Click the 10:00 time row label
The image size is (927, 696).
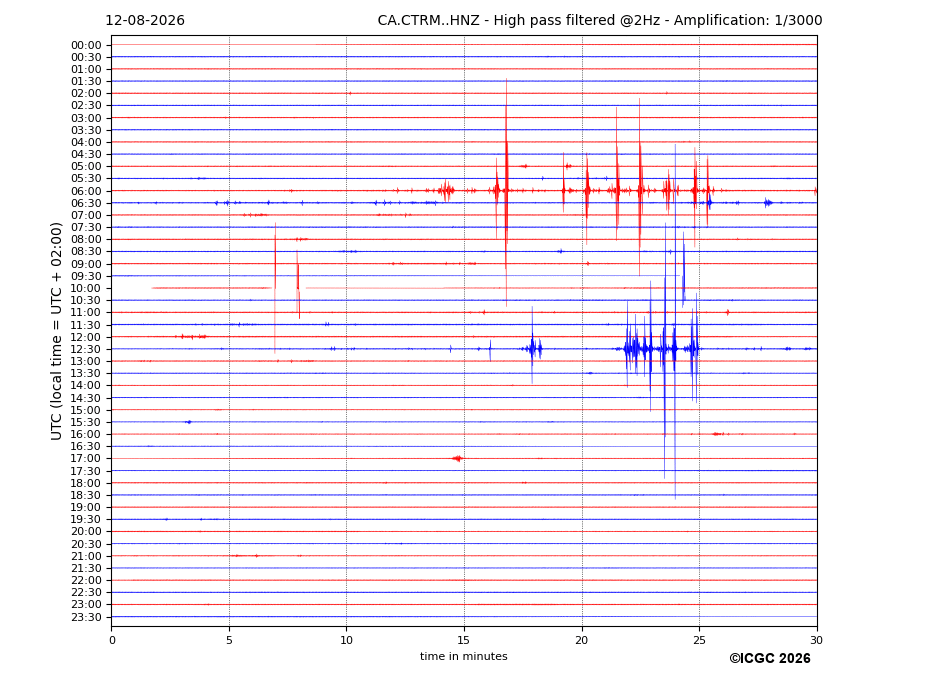coord(86,289)
